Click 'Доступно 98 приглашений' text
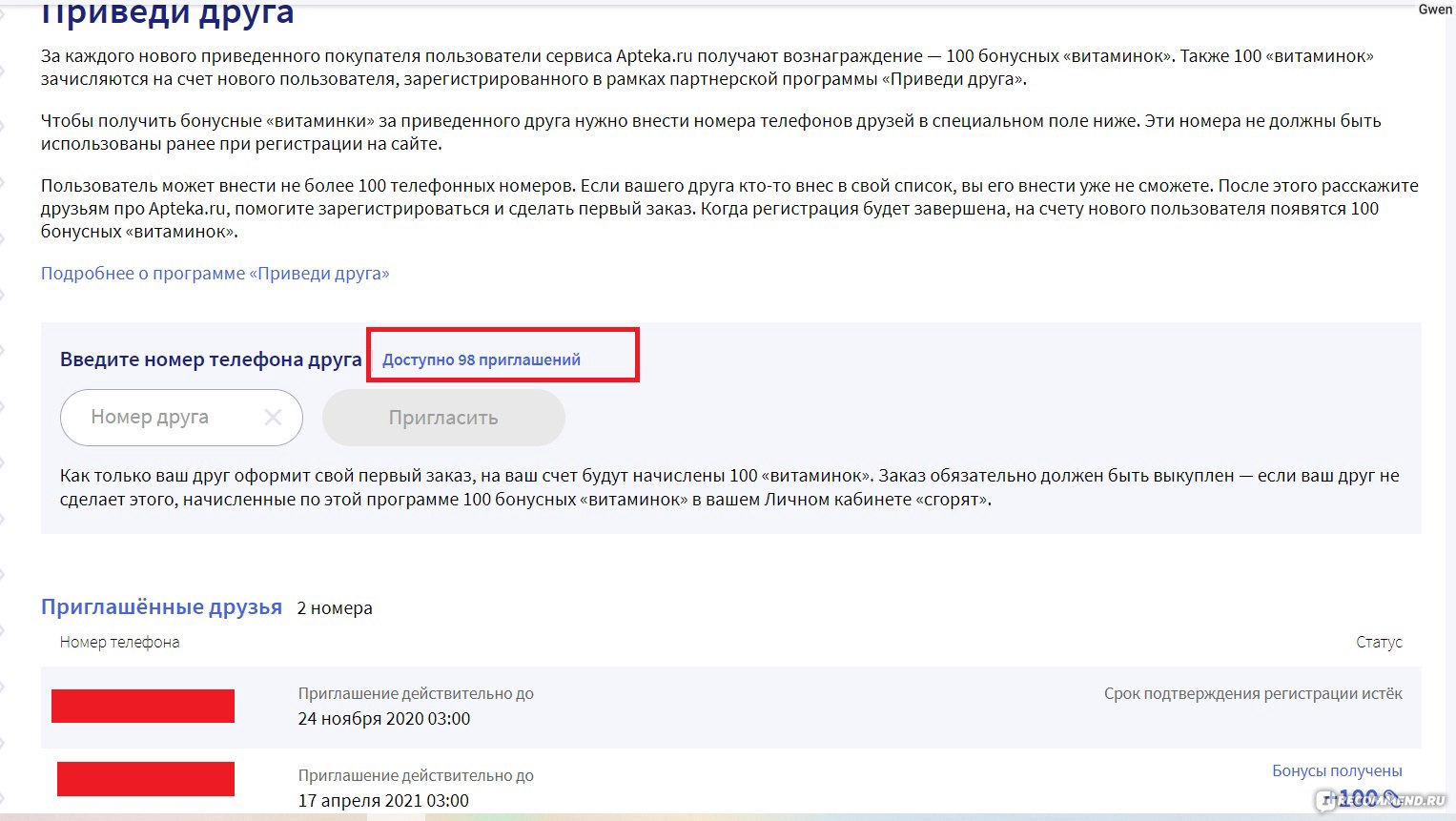 482,360
